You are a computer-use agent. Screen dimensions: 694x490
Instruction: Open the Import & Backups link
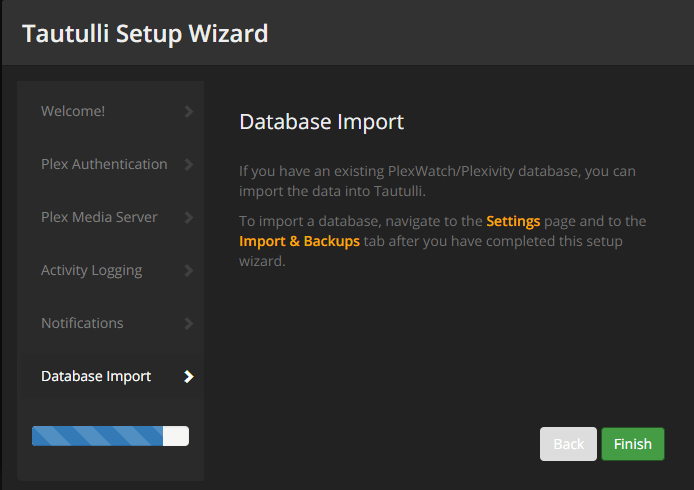click(x=299, y=242)
